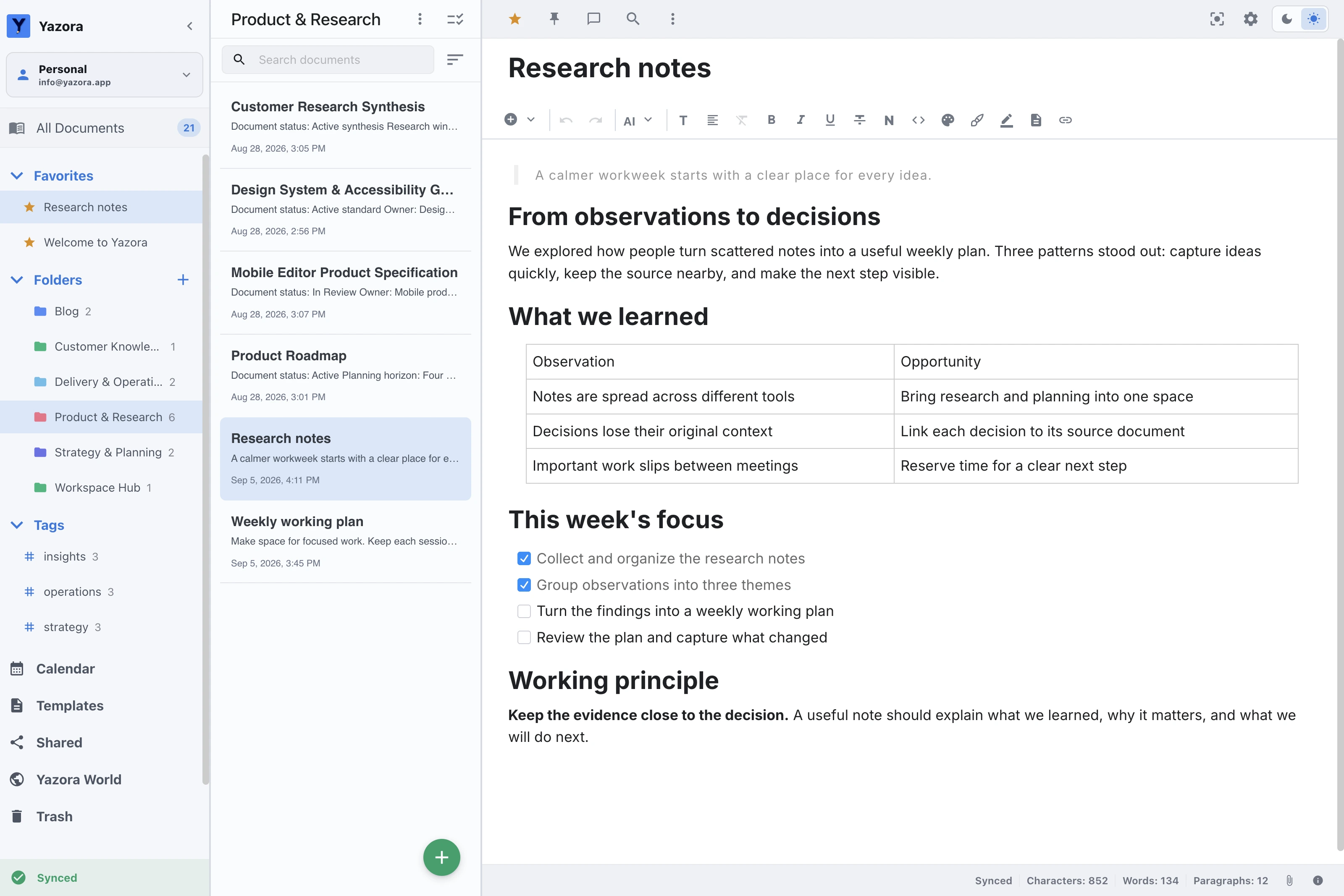This screenshot has height=896, width=1344.
Task: Create a new document with green plus button
Action: click(441, 857)
